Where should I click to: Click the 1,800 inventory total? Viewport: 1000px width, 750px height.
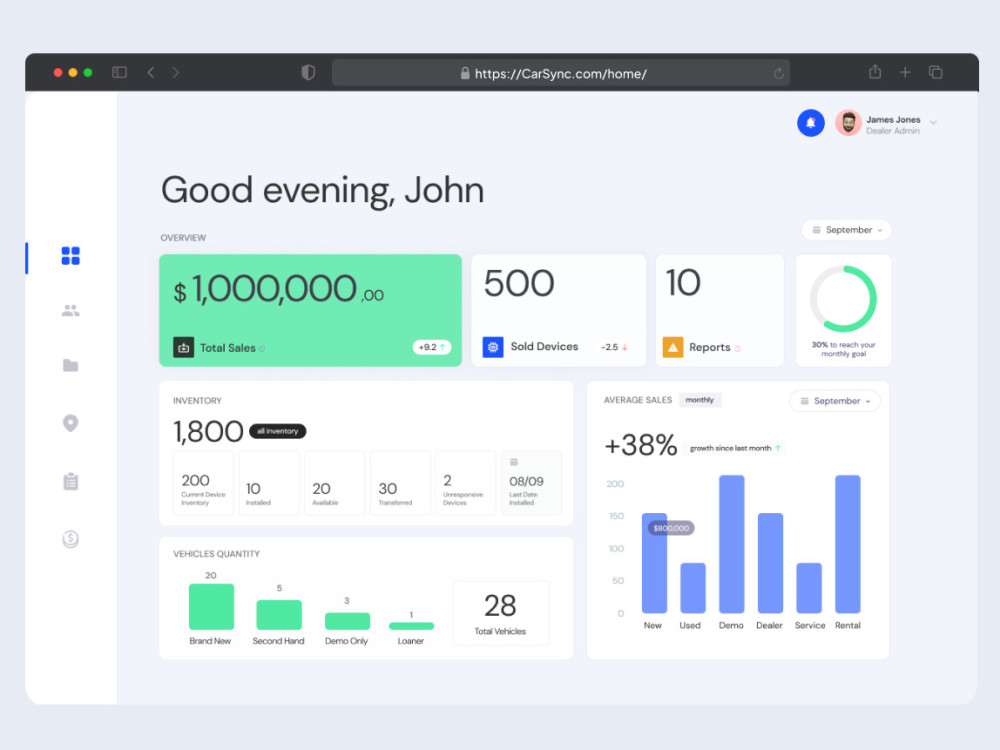208,432
